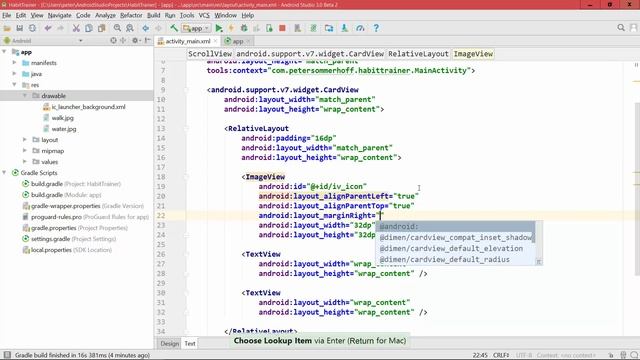Choose @android: completion suggestion

[x=455, y=227]
